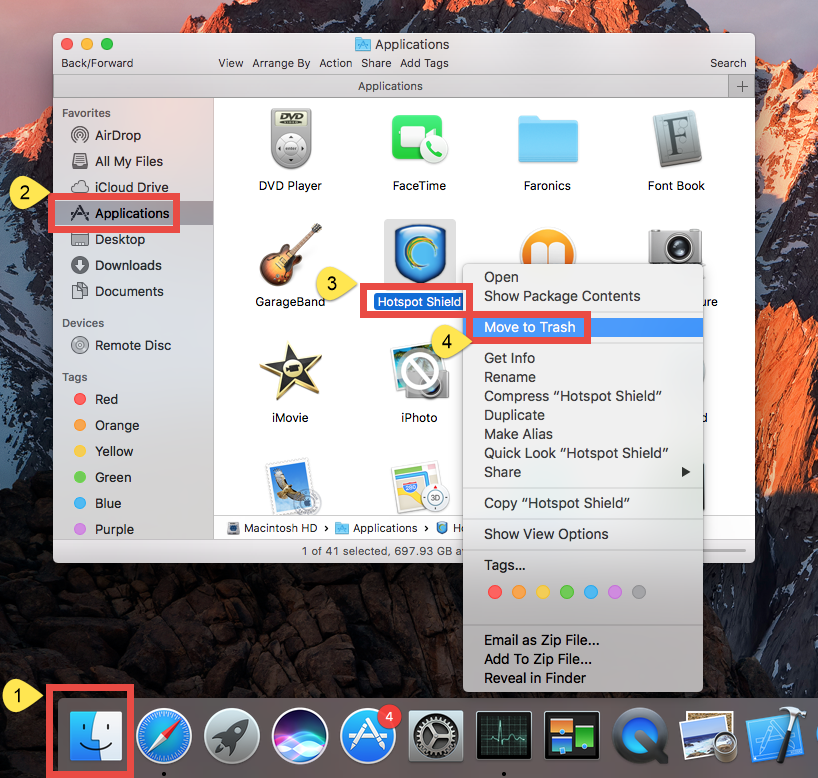Viewport: 818px width, 778px height.
Task: Open DVD Player
Action: pyautogui.click(x=290, y=140)
